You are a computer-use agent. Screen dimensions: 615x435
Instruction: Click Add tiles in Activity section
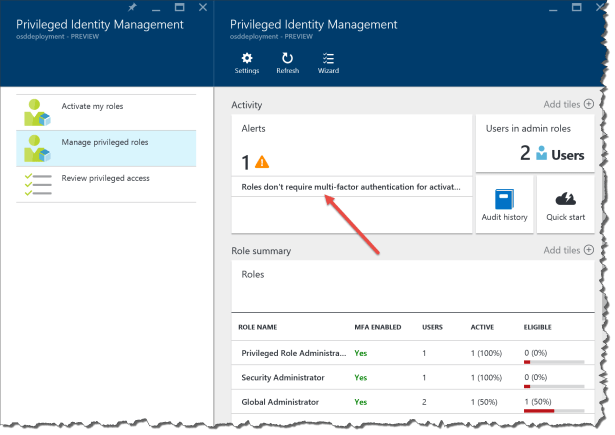pos(568,104)
